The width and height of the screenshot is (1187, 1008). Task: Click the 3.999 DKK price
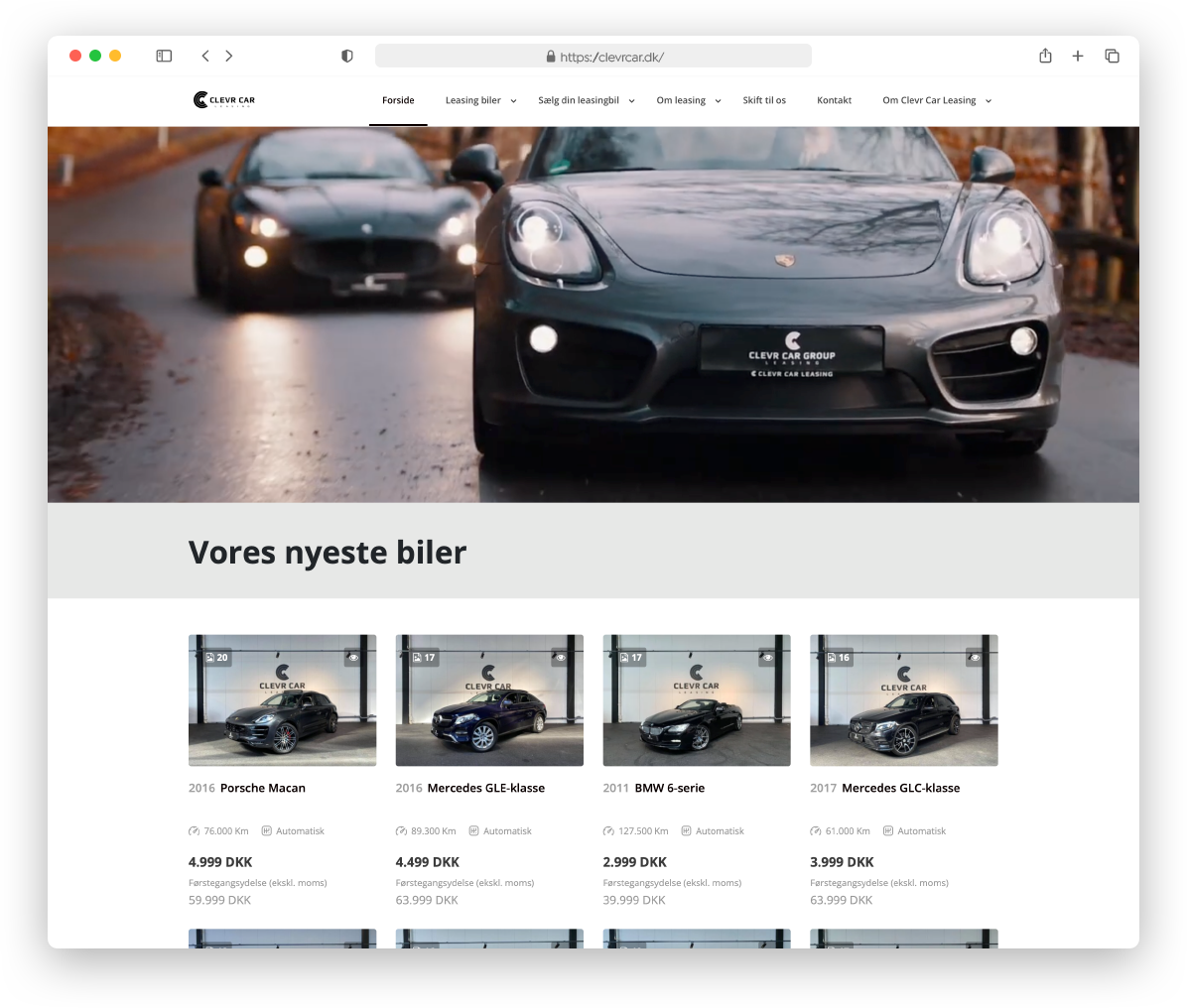(x=842, y=862)
